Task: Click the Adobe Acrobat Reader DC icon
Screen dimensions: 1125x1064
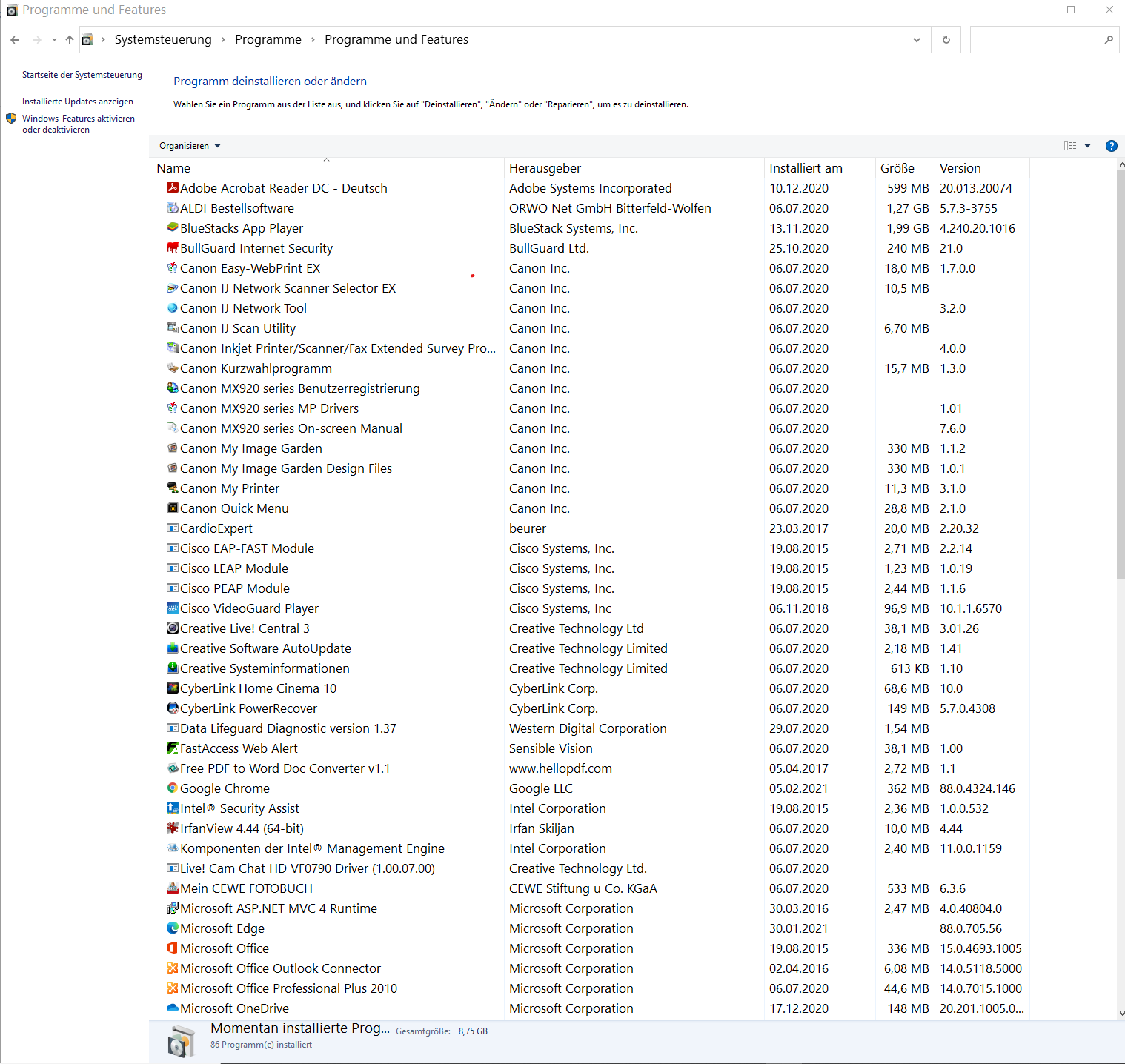Action: (x=173, y=187)
